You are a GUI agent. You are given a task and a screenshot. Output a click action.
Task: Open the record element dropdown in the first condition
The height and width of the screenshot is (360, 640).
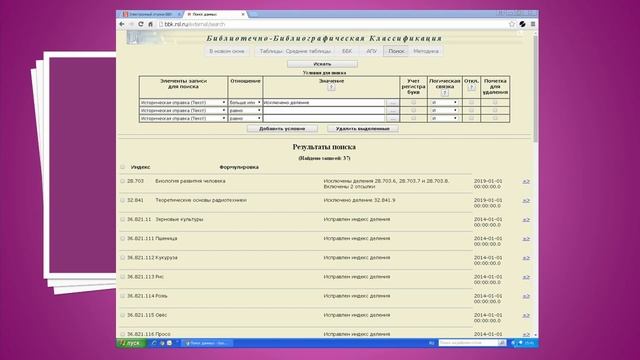[x=183, y=102]
